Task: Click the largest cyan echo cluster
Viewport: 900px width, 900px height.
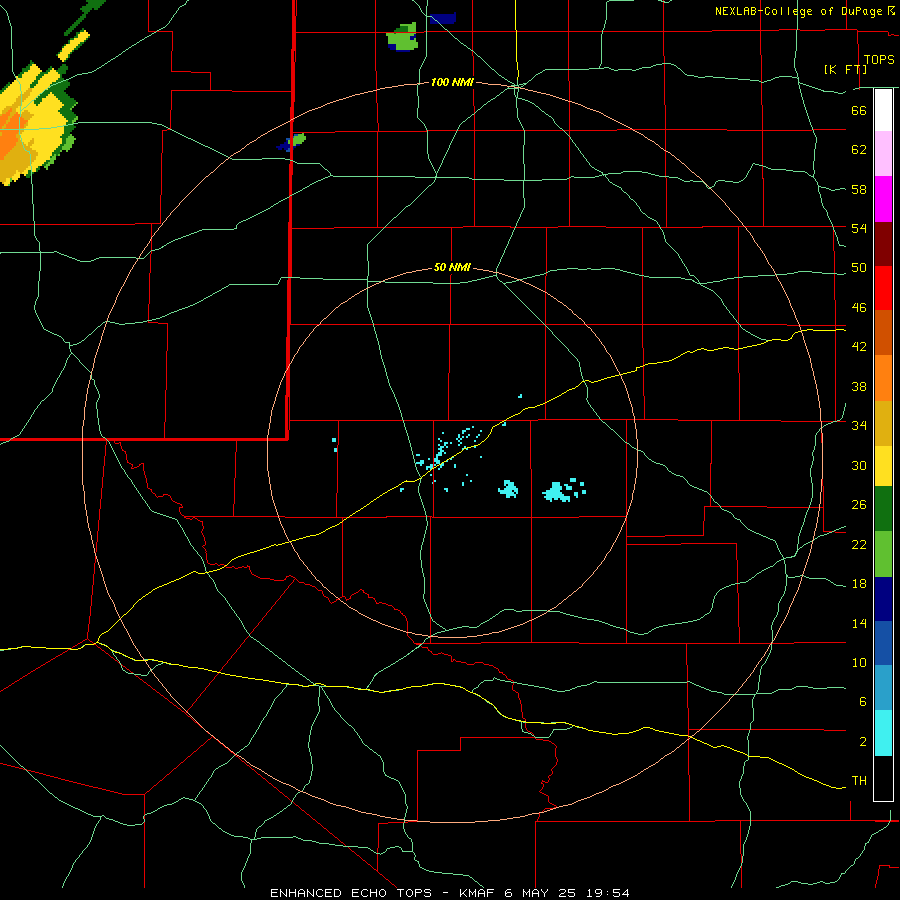Action: (556, 492)
